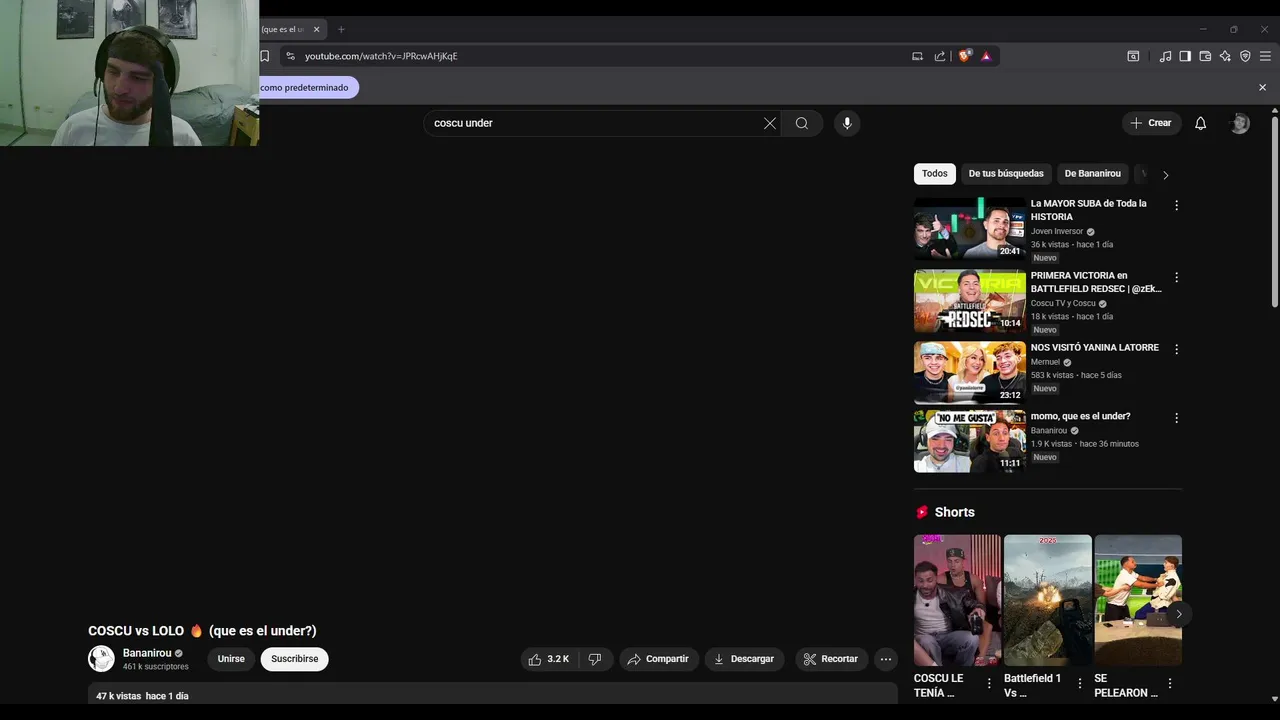The height and width of the screenshot is (720, 1280).
Task: Select De tus búsquedas chip
Action: 1006,174
